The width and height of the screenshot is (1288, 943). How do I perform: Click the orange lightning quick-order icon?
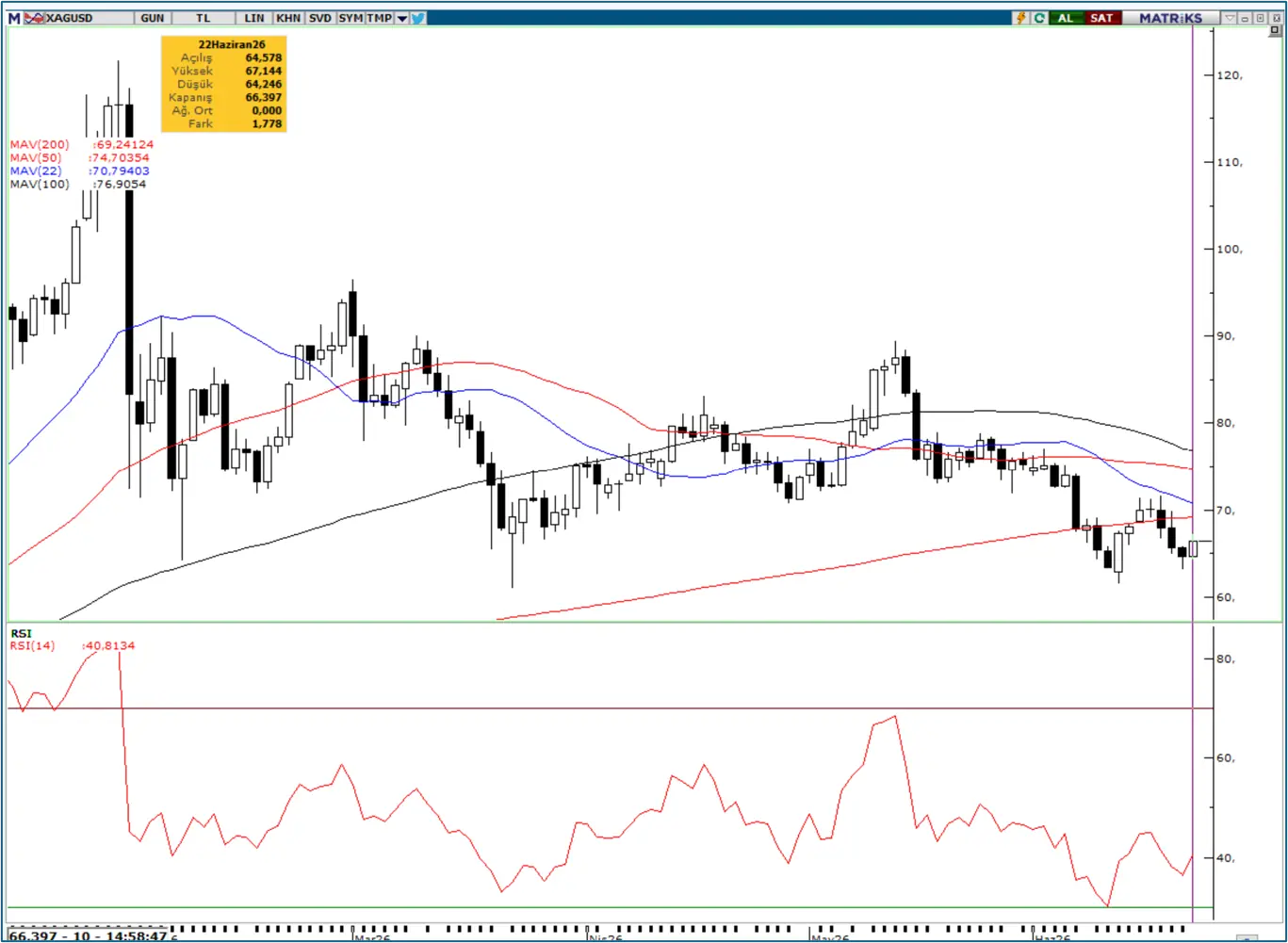click(x=1021, y=18)
